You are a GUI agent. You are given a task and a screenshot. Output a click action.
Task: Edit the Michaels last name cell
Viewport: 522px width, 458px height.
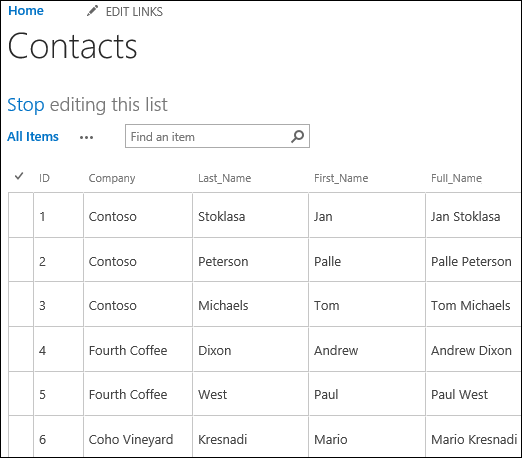click(251, 305)
